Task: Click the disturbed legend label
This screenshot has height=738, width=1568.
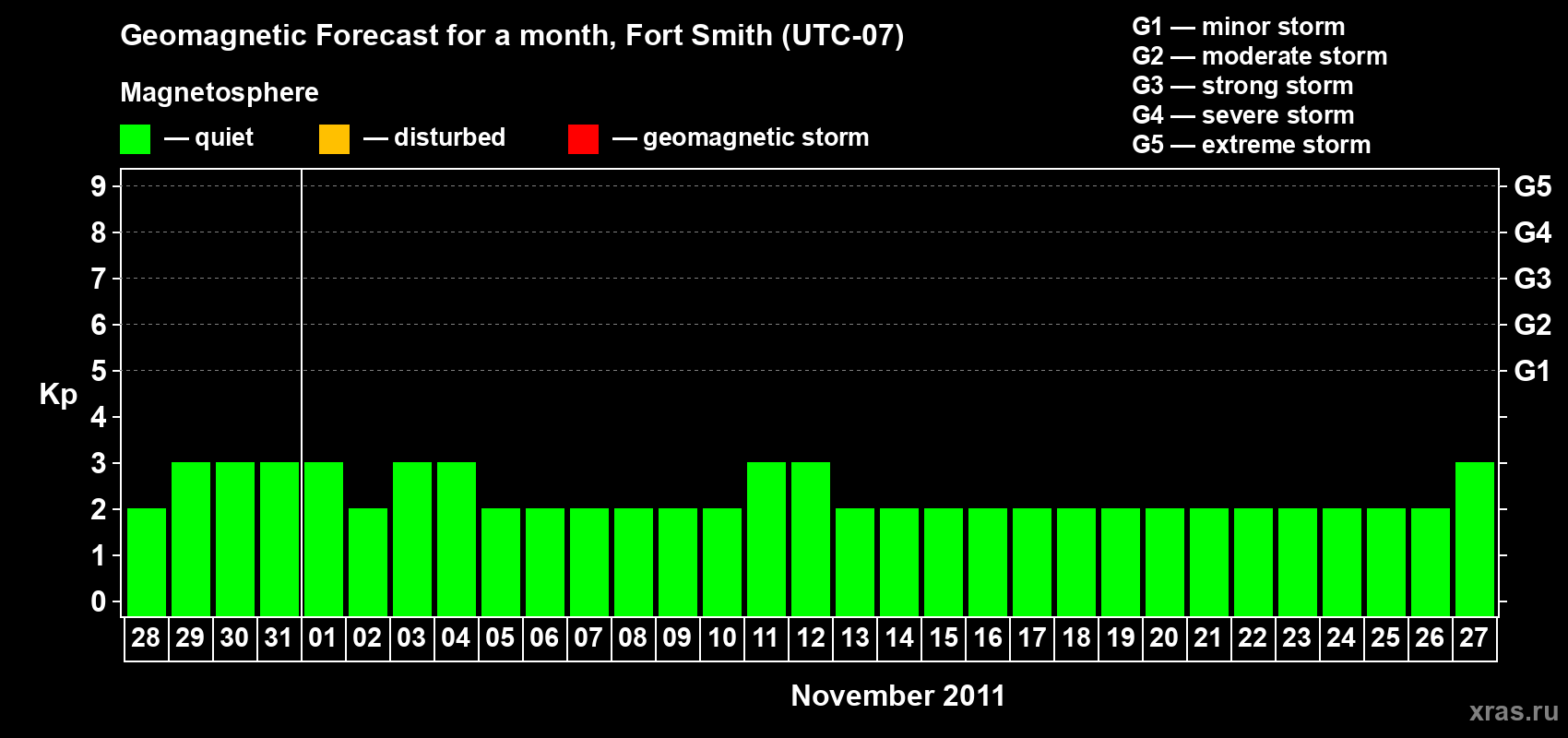Action: pyautogui.click(x=449, y=137)
